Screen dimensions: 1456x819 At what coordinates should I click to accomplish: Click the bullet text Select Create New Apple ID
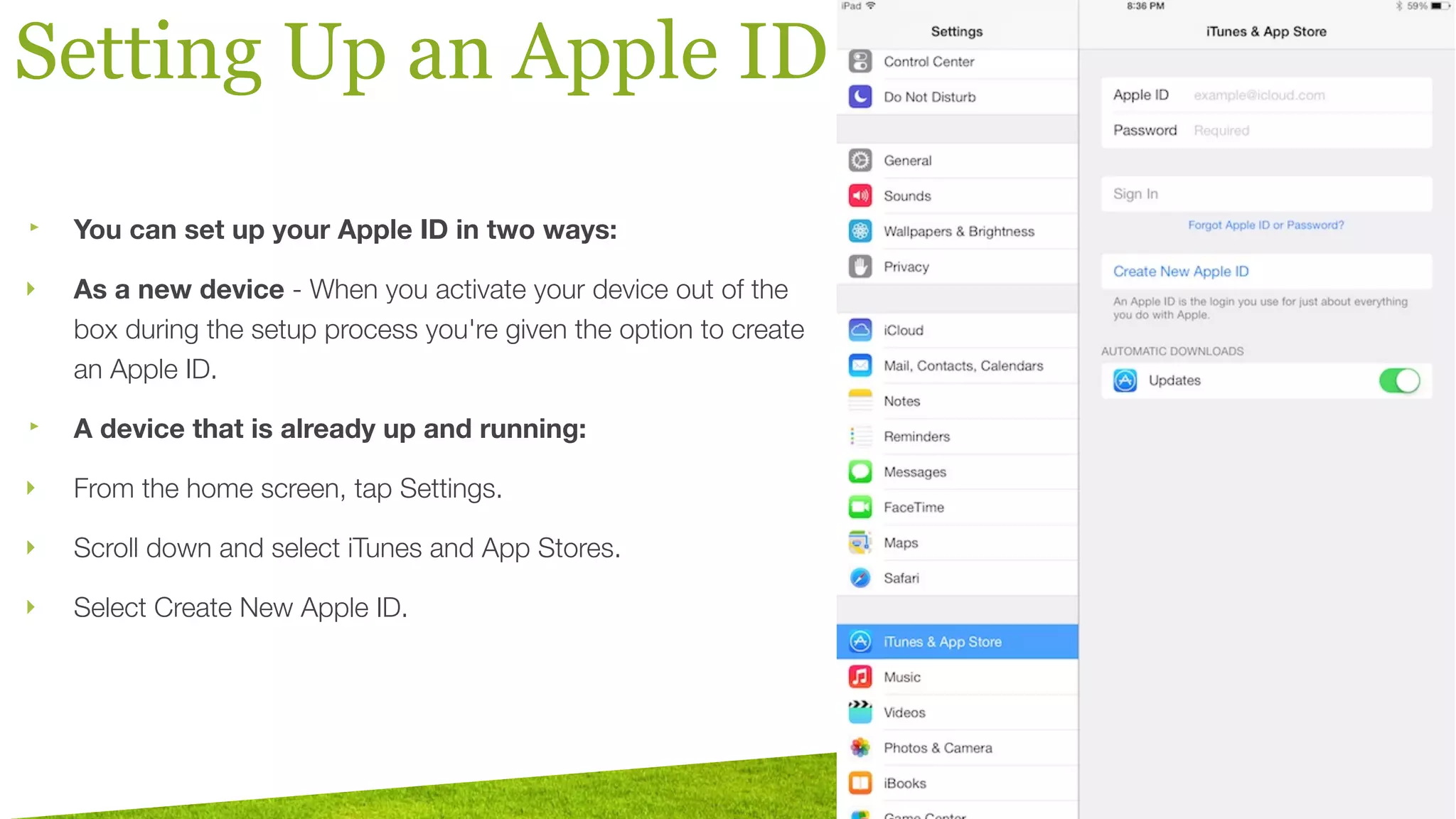[240, 608]
